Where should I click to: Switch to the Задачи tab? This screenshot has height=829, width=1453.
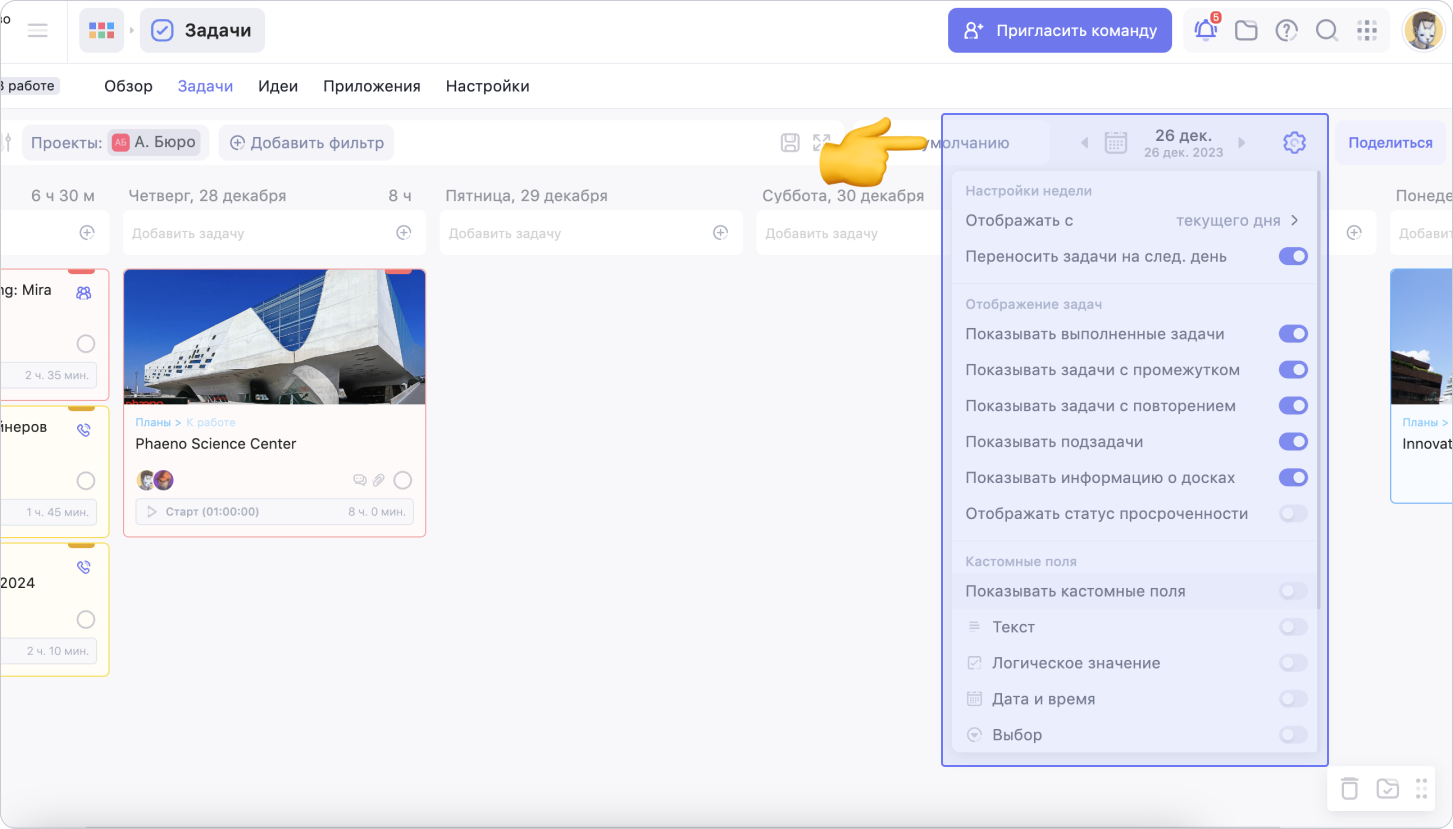(205, 86)
